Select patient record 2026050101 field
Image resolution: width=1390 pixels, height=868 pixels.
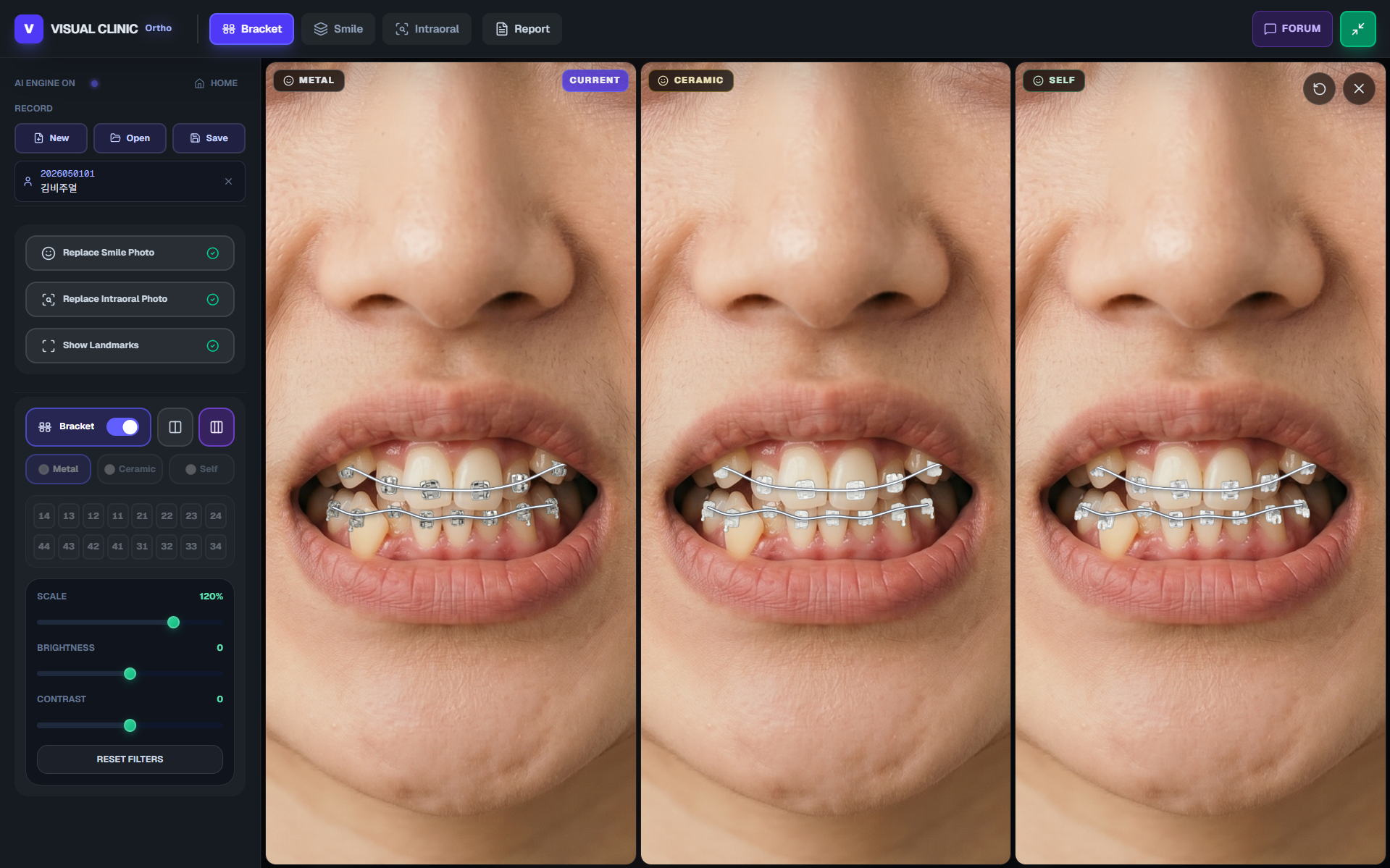pos(130,181)
